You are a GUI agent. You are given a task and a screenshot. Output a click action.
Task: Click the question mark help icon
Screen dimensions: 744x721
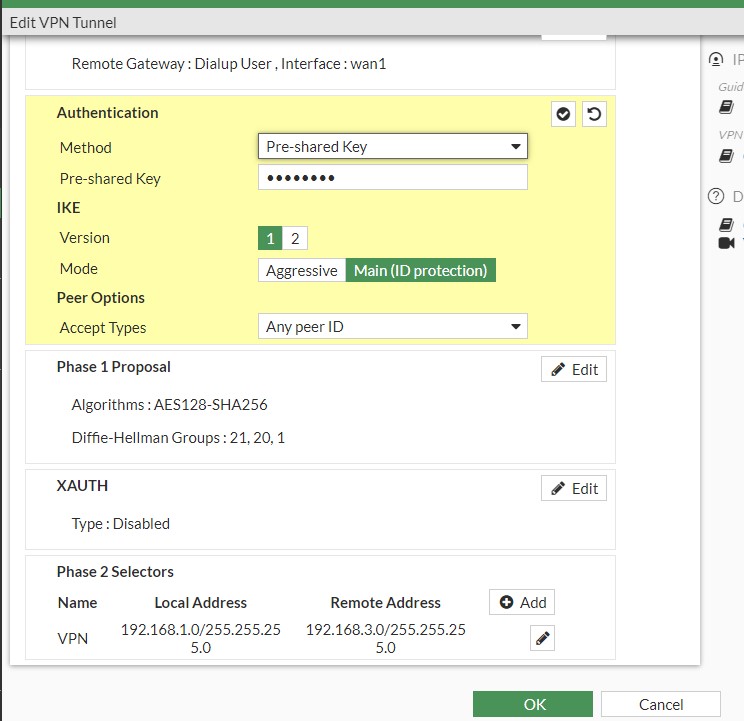[x=716, y=197]
